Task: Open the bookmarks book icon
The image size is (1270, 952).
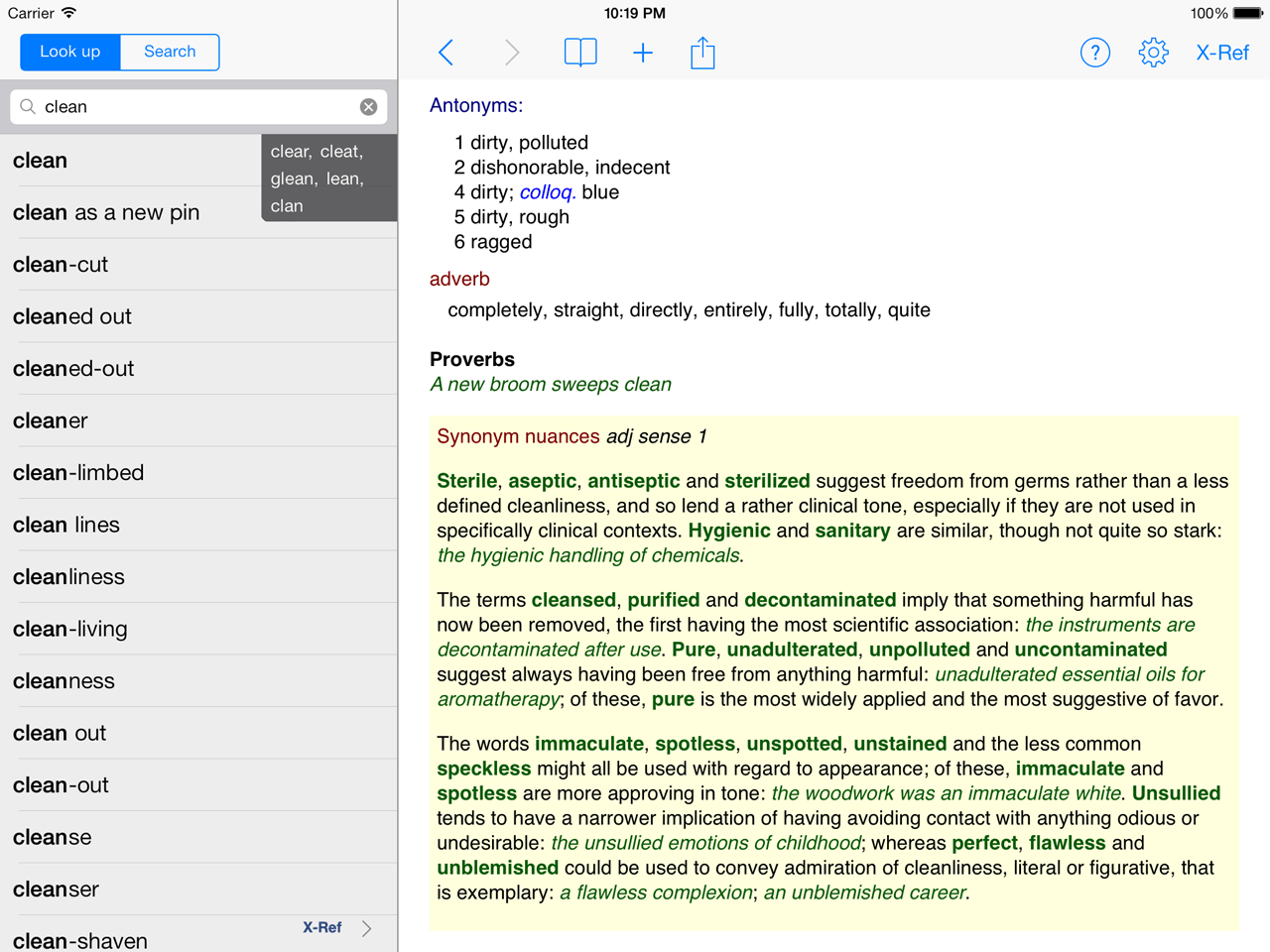Action: [x=580, y=53]
